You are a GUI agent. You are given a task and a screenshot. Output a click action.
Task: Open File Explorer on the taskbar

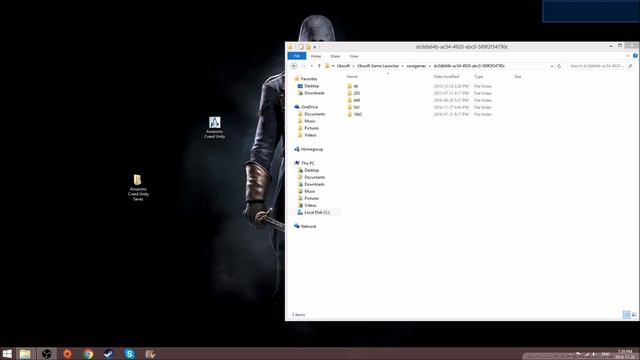(25, 353)
